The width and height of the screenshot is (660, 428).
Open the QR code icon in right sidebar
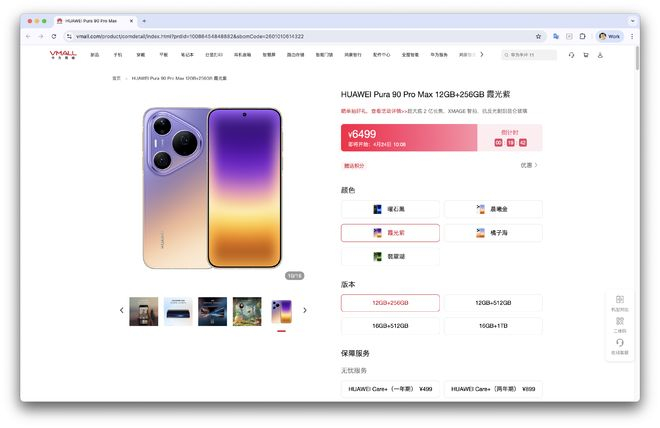tap(620, 324)
